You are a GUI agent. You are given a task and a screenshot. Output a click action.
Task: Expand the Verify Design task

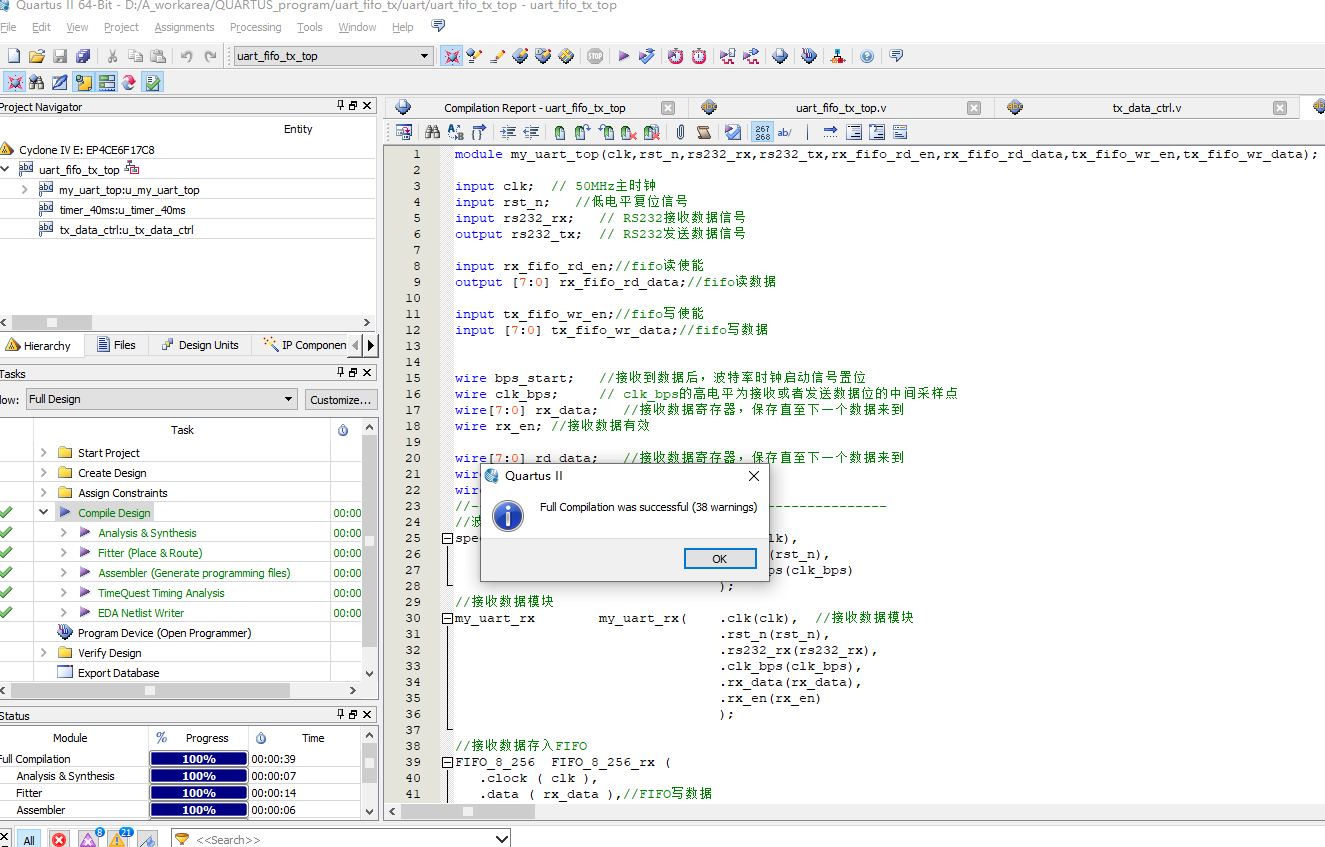(x=44, y=653)
